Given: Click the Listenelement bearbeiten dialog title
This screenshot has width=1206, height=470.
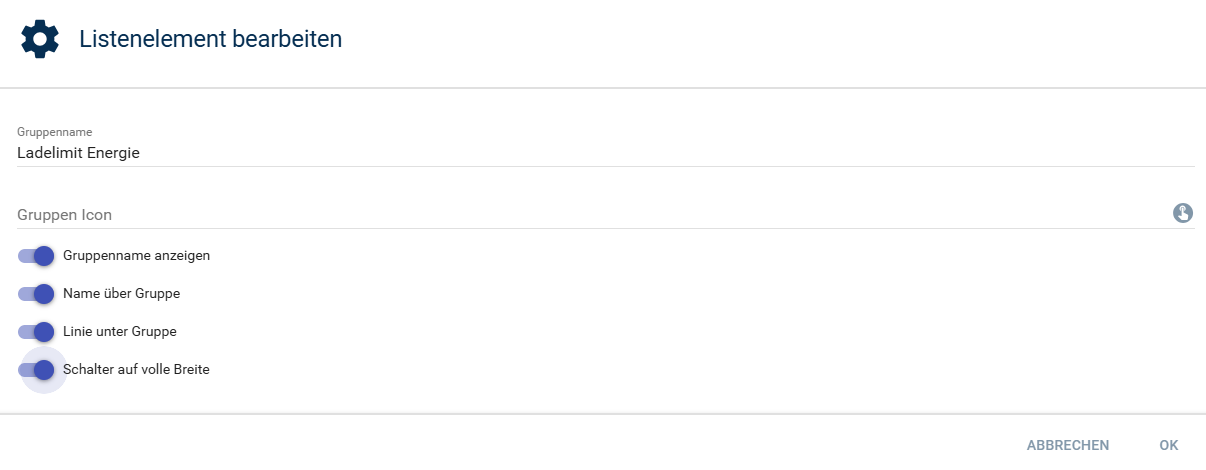Looking at the screenshot, I should coord(210,40).
